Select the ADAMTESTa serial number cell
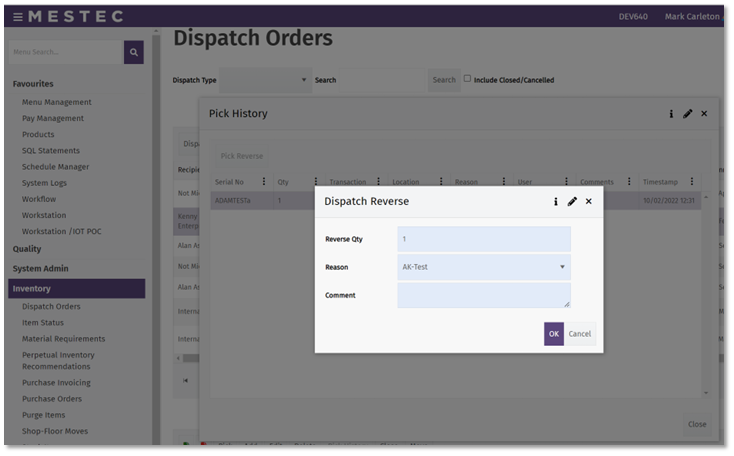 pos(241,200)
